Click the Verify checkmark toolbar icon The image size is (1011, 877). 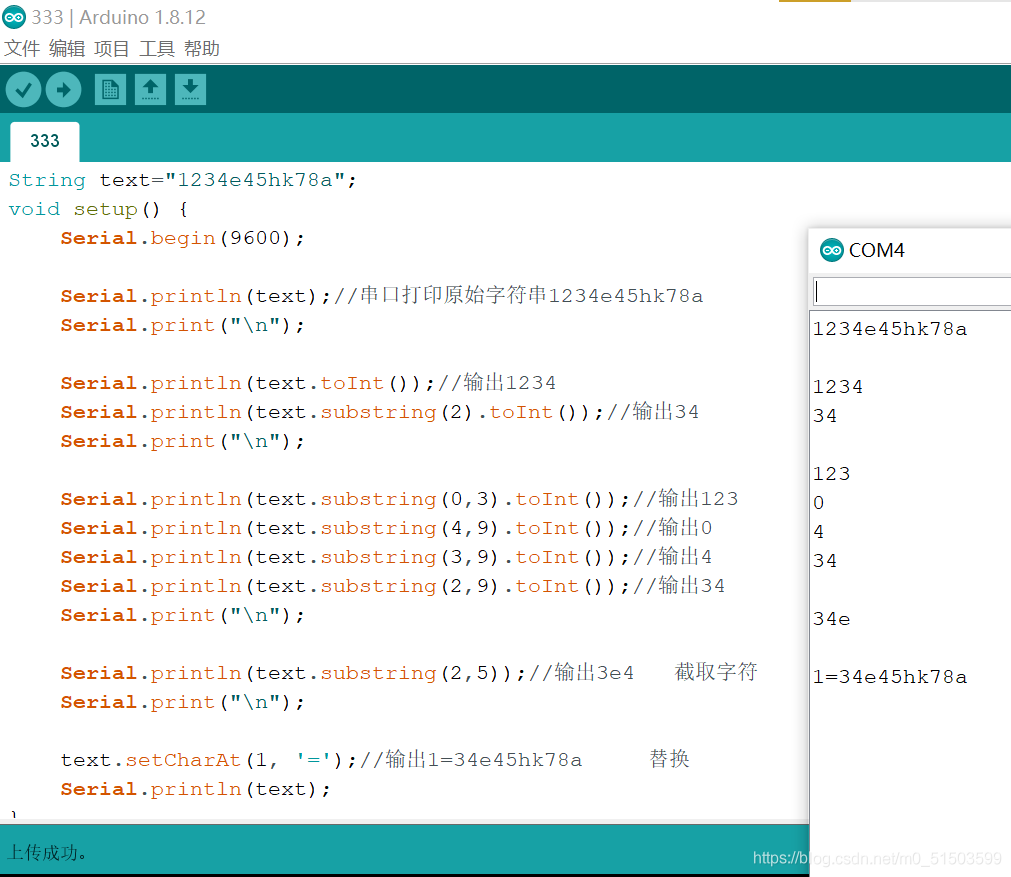(24, 90)
